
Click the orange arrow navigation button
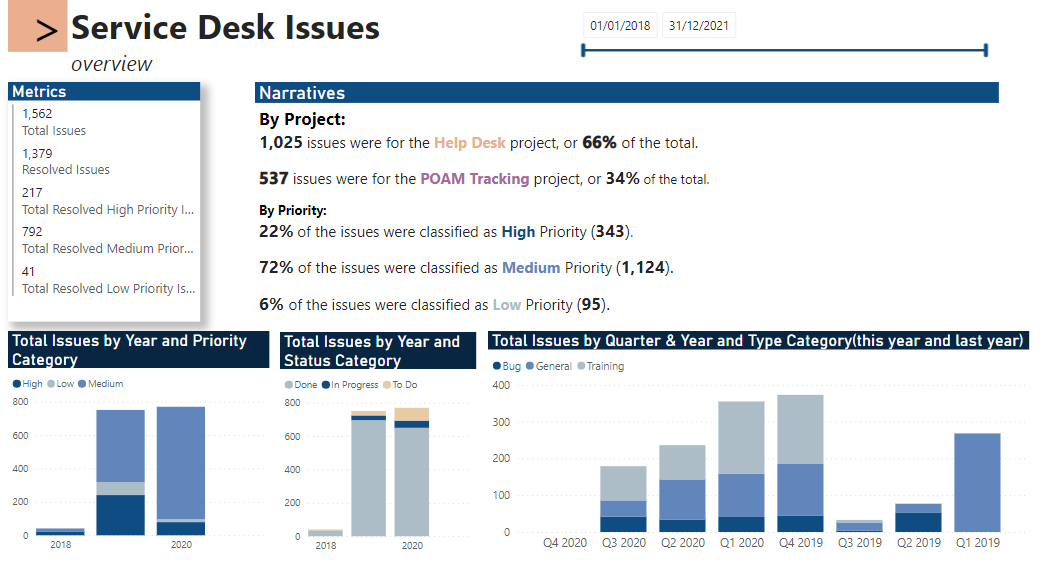(x=37, y=27)
